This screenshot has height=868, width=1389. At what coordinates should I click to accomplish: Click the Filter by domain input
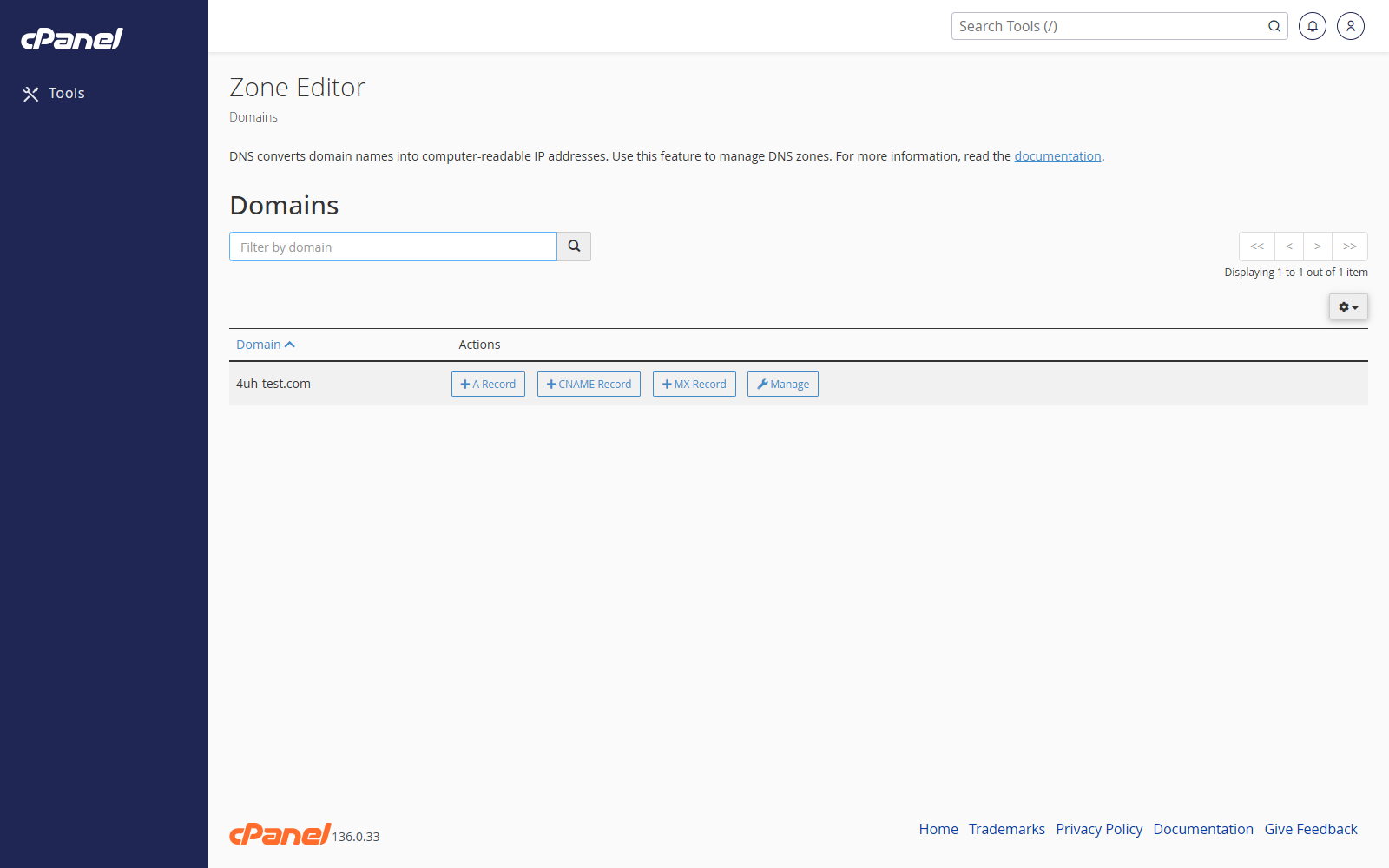click(x=393, y=247)
